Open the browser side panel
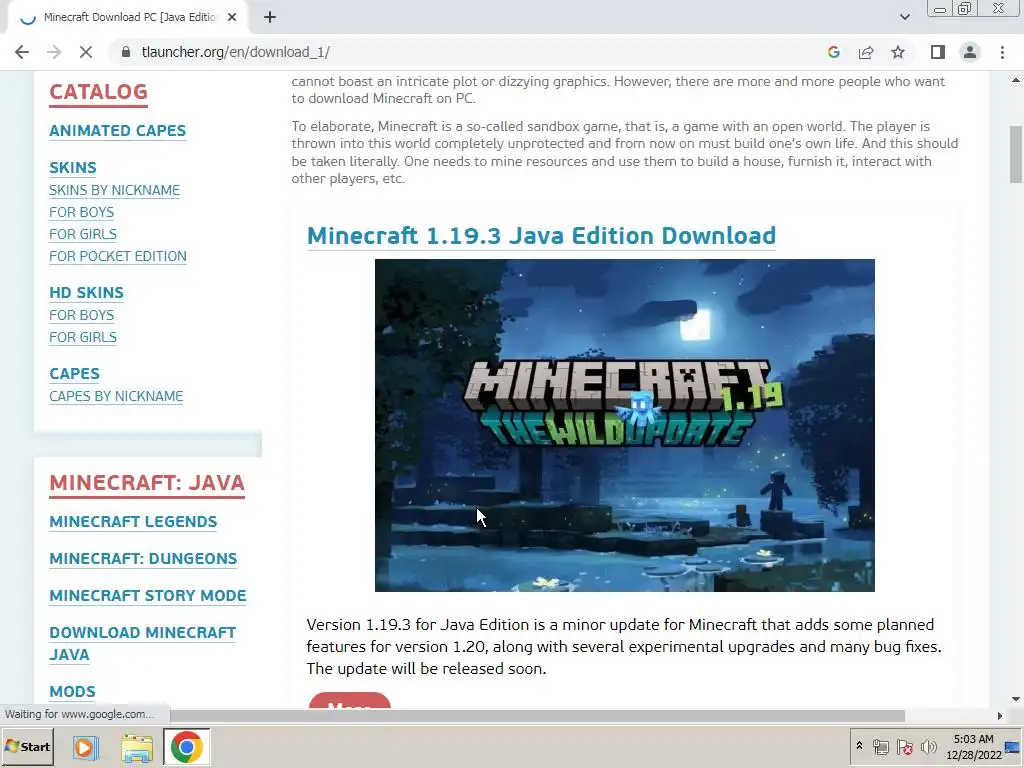 click(x=938, y=52)
